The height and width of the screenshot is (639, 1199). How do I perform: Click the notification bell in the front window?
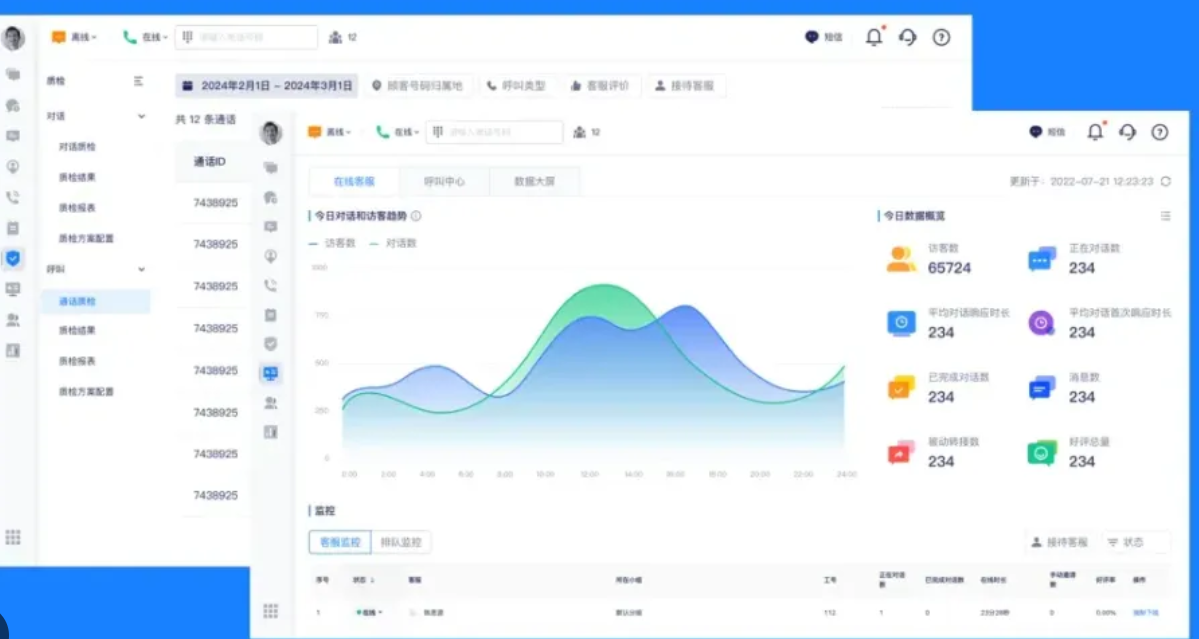(x=1095, y=132)
